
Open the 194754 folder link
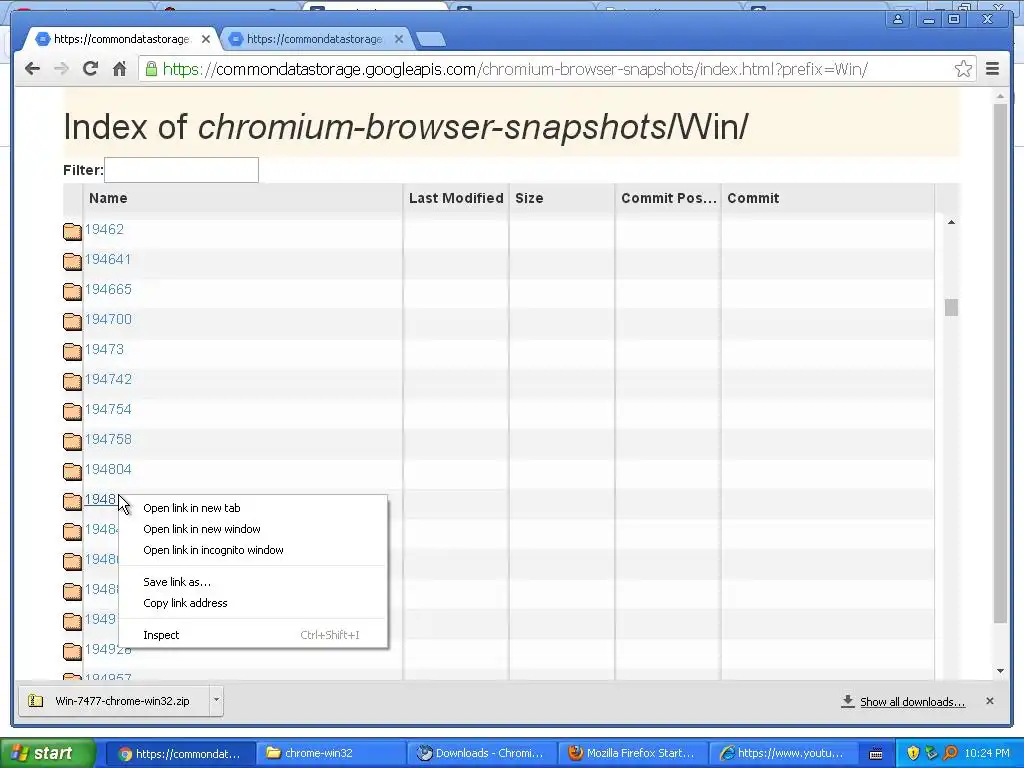[x=108, y=409]
